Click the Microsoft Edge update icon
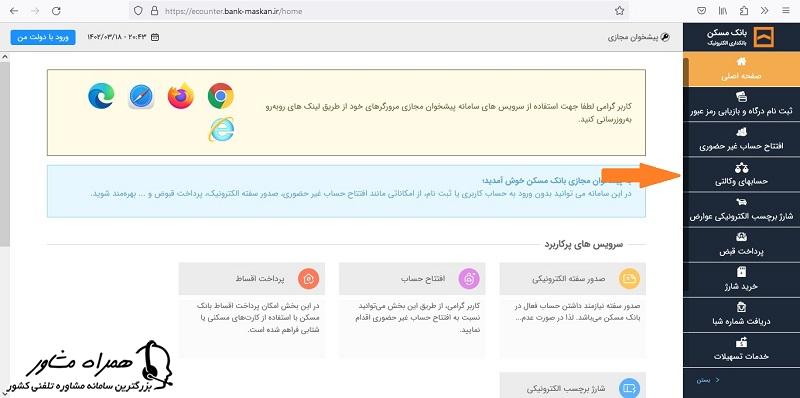 101,96
